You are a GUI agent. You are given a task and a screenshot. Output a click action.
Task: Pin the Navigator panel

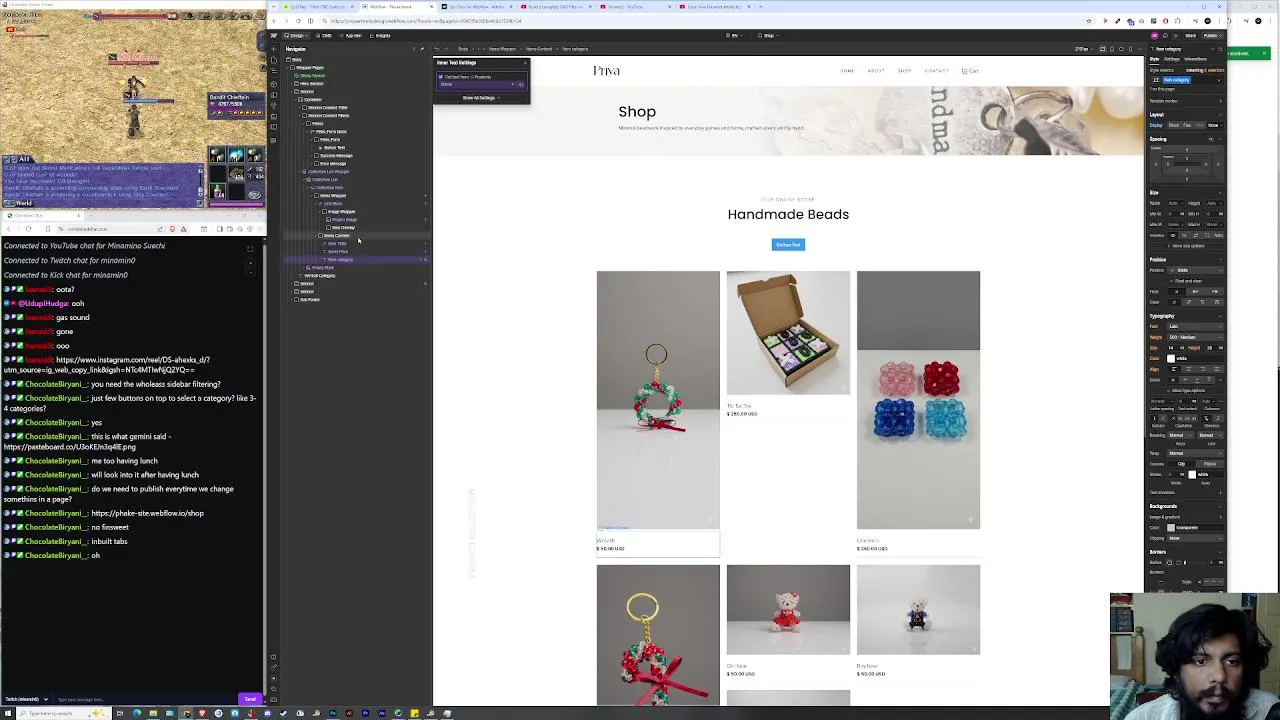click(422, 49)
